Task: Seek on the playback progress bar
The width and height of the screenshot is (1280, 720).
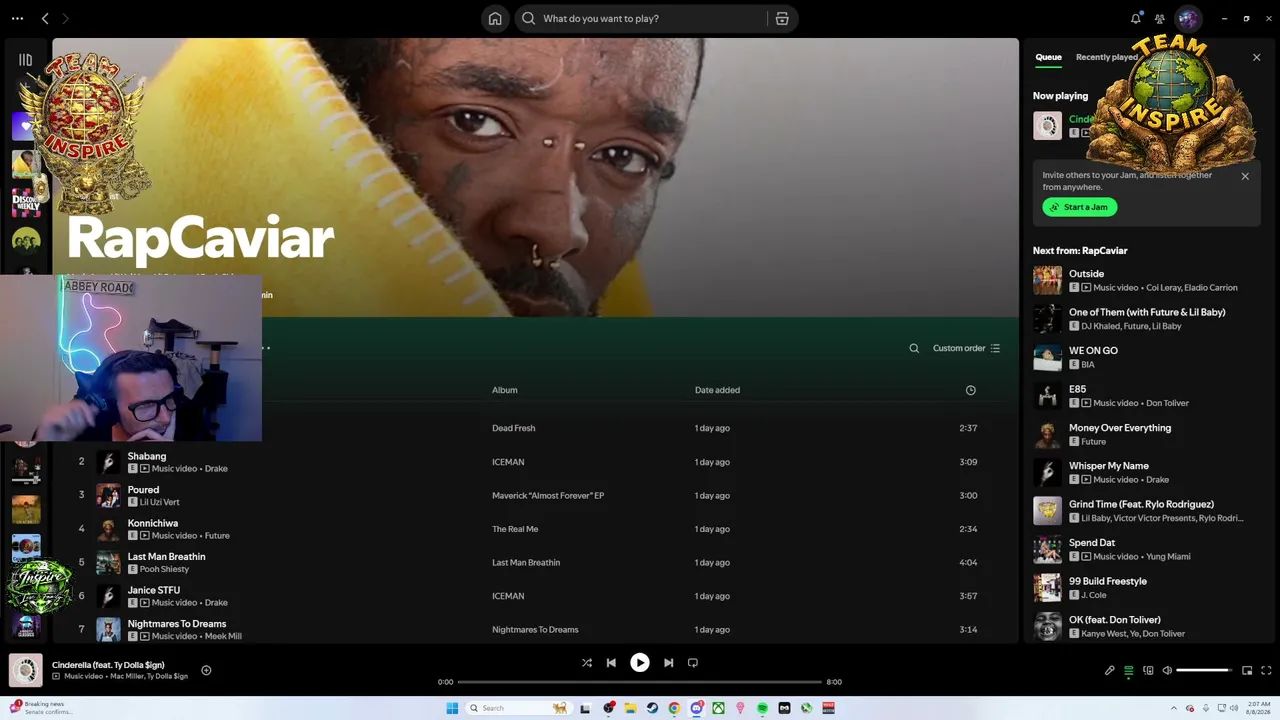Action: pos(640,682)
